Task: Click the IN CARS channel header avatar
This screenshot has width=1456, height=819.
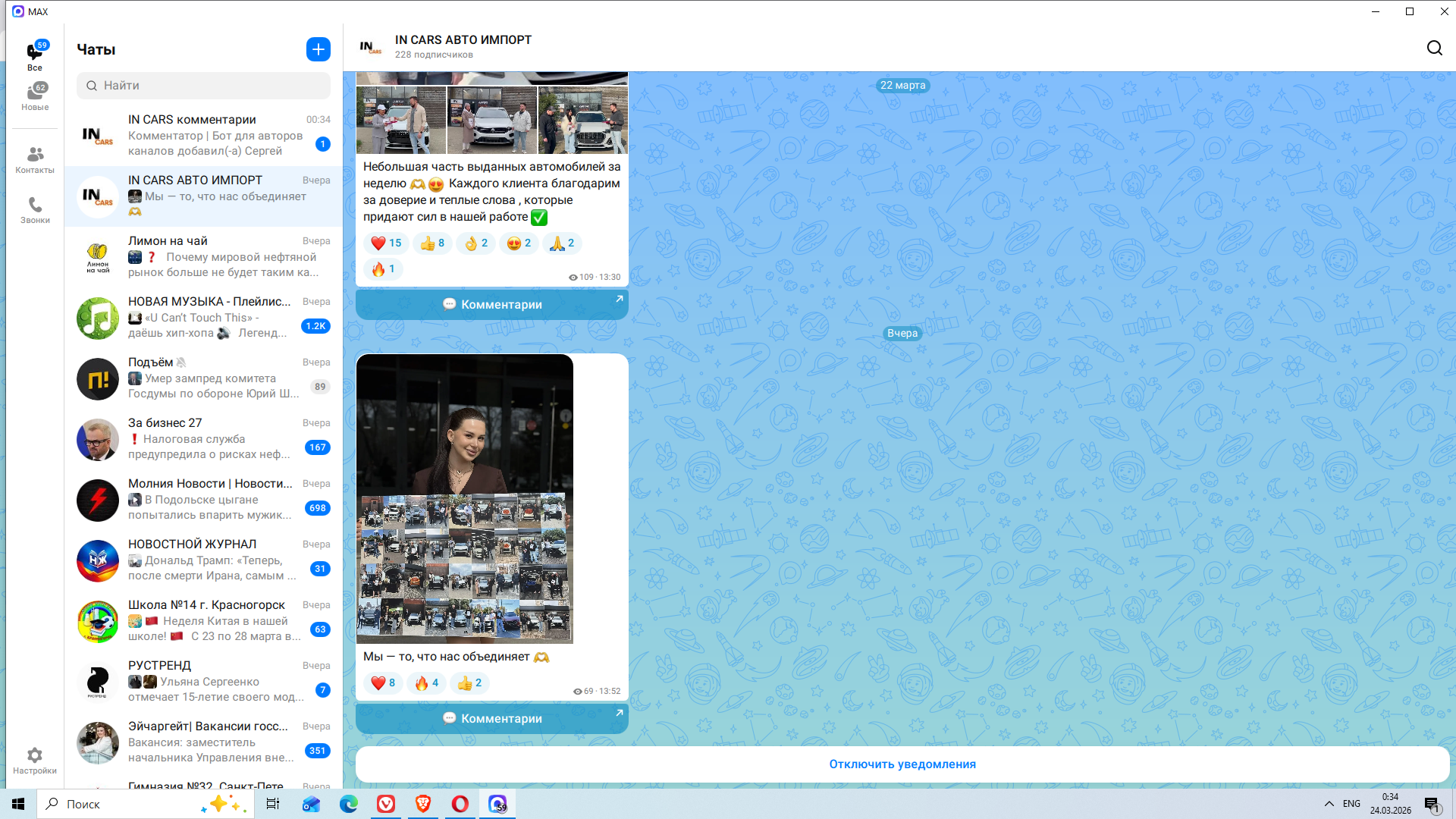Action: coord(371,47)
